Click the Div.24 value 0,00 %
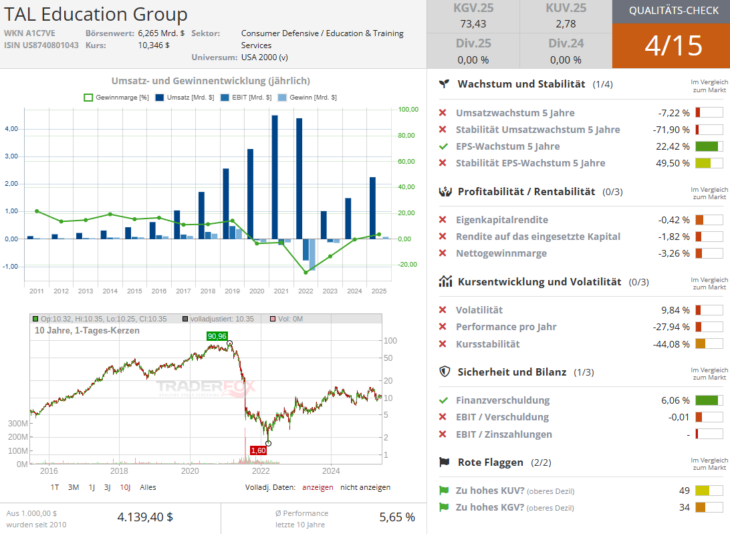Viewport: 730px width, 534px height. 566,60
